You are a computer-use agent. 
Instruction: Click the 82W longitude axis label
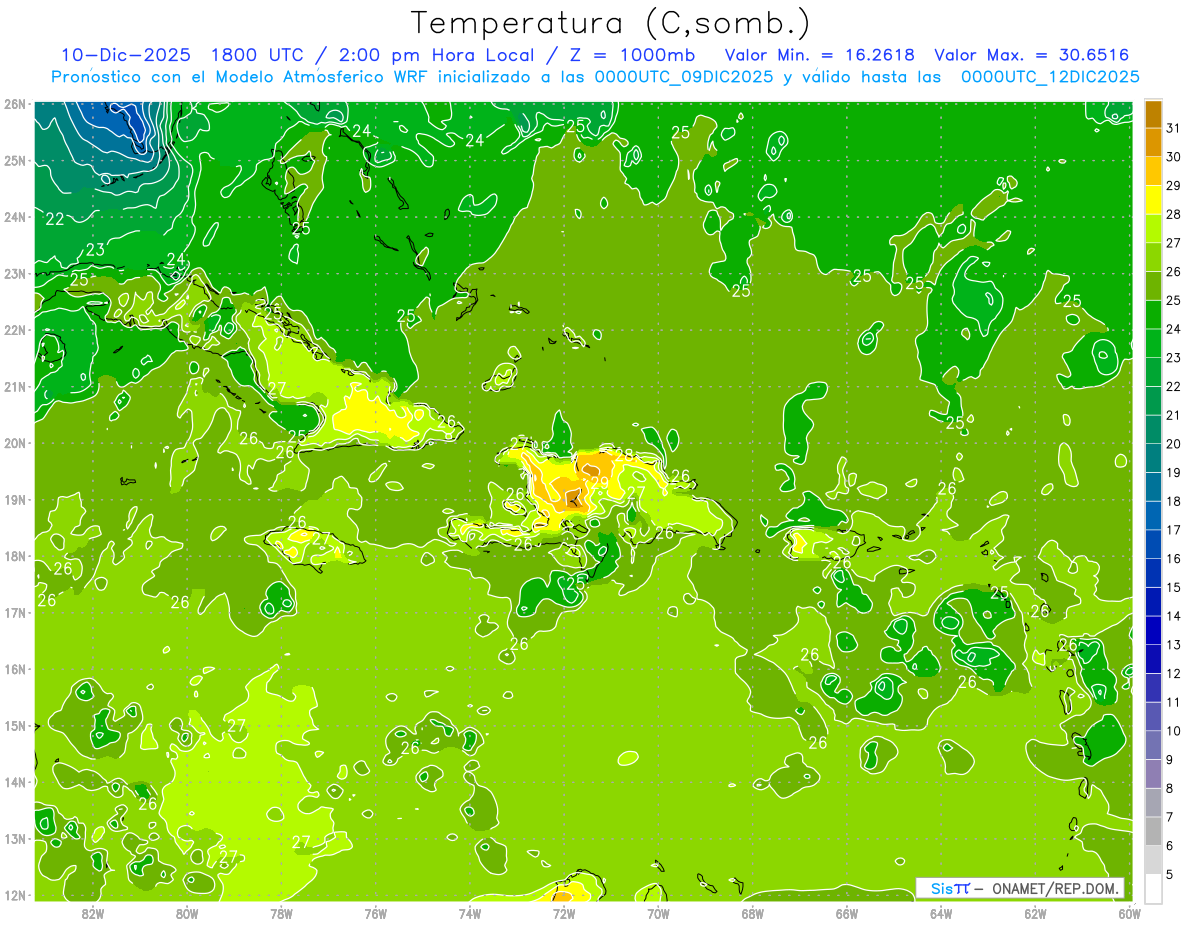point(92,912)
